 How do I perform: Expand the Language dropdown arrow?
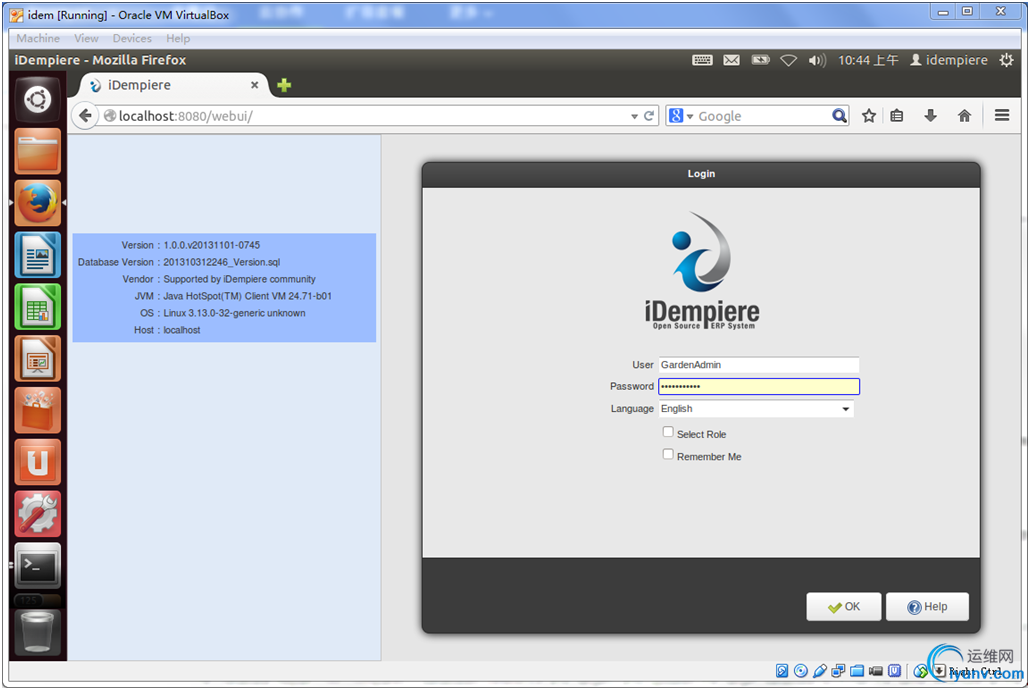845,409
